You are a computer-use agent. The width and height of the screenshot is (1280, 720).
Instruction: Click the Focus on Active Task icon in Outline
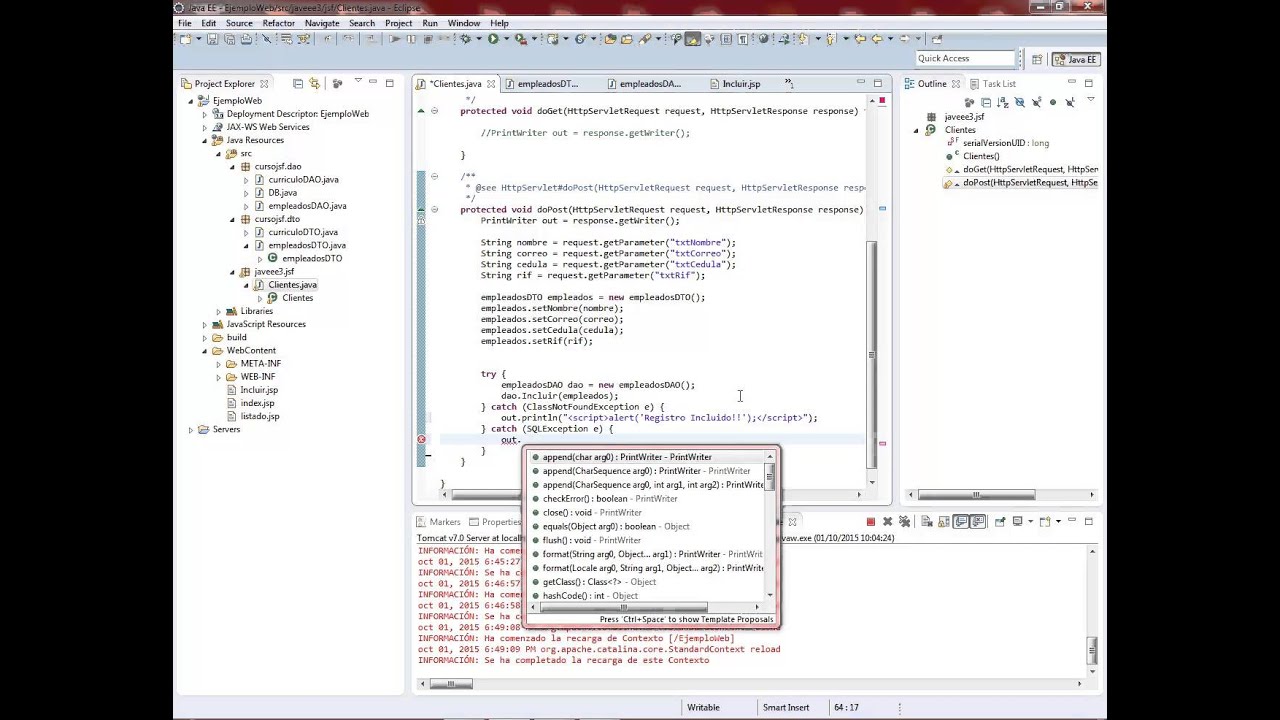pyautogui.click(x=969, y=102)
